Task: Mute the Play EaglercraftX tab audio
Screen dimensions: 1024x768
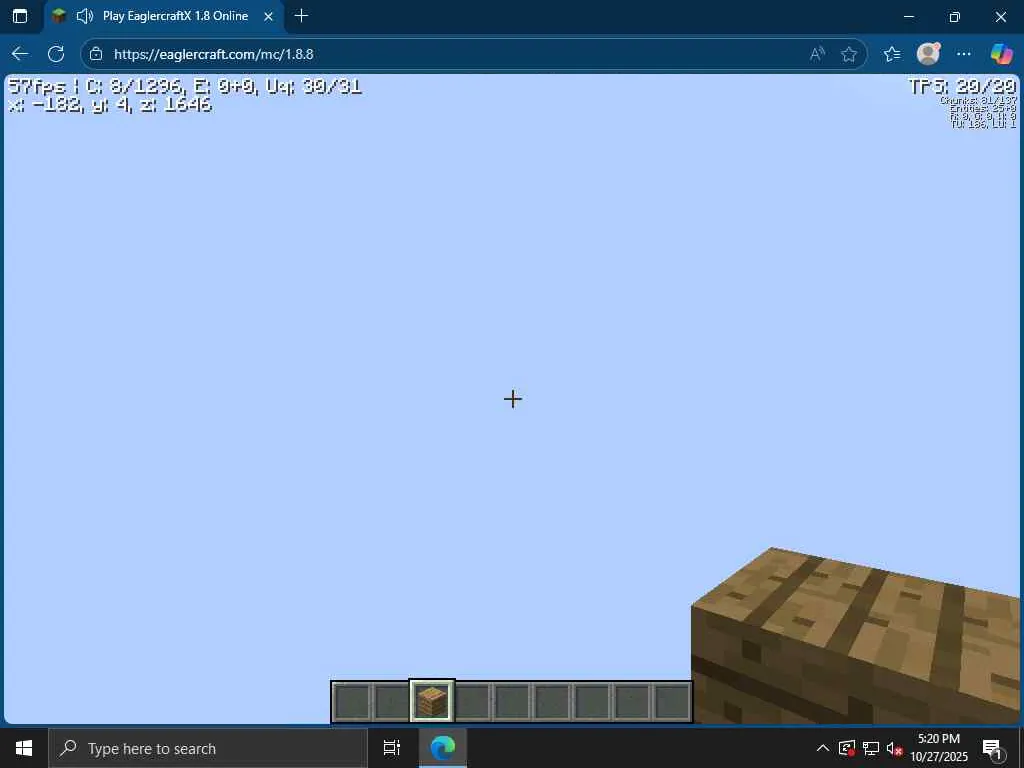Action: point(85,16)
